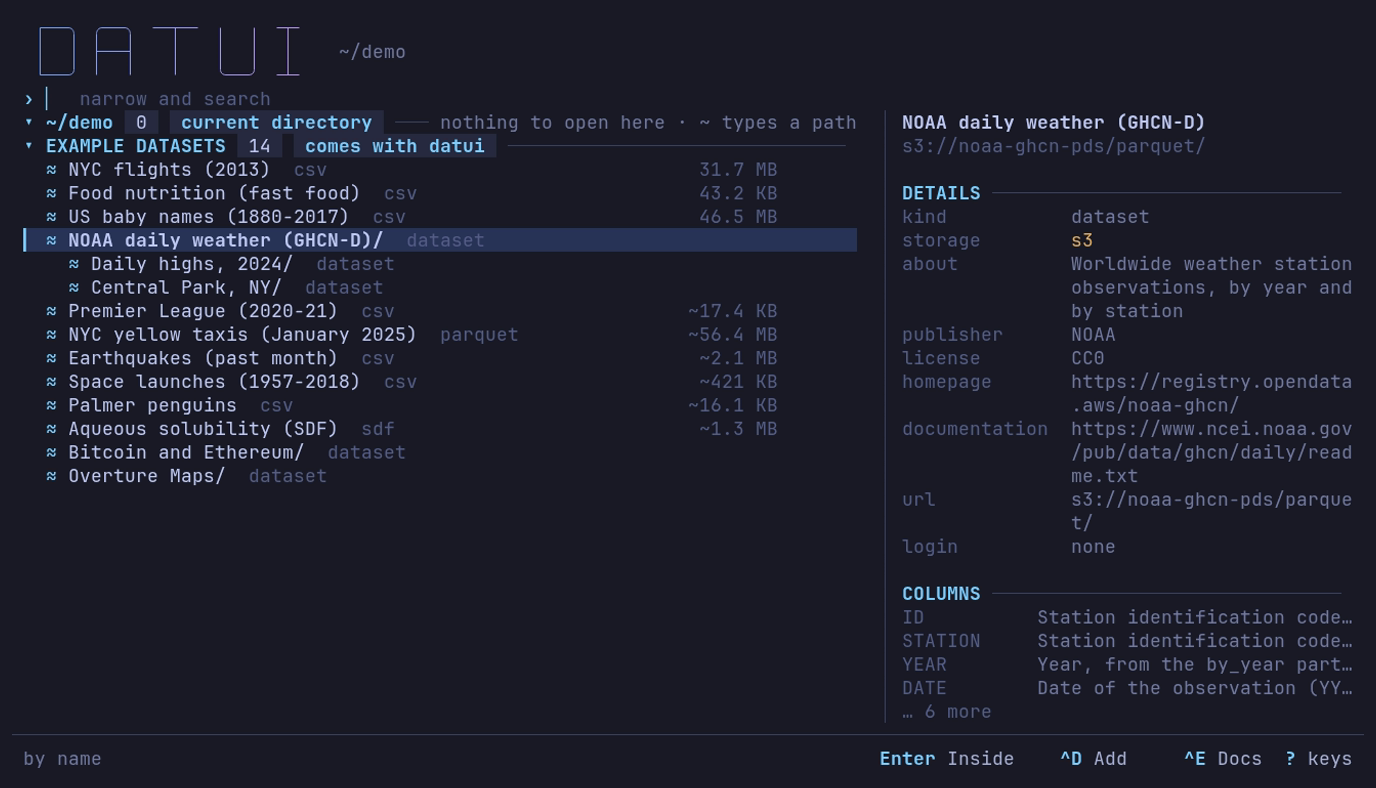Screen dimensions: 1376x788
Task: Click the ≈ icon next to Bitcoin and Ethereum/
Action: tap(51, 453)
